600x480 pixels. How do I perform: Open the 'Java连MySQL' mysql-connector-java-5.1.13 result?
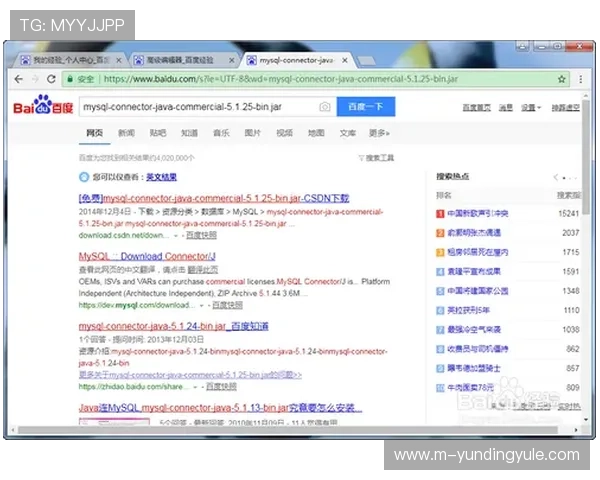220,408
